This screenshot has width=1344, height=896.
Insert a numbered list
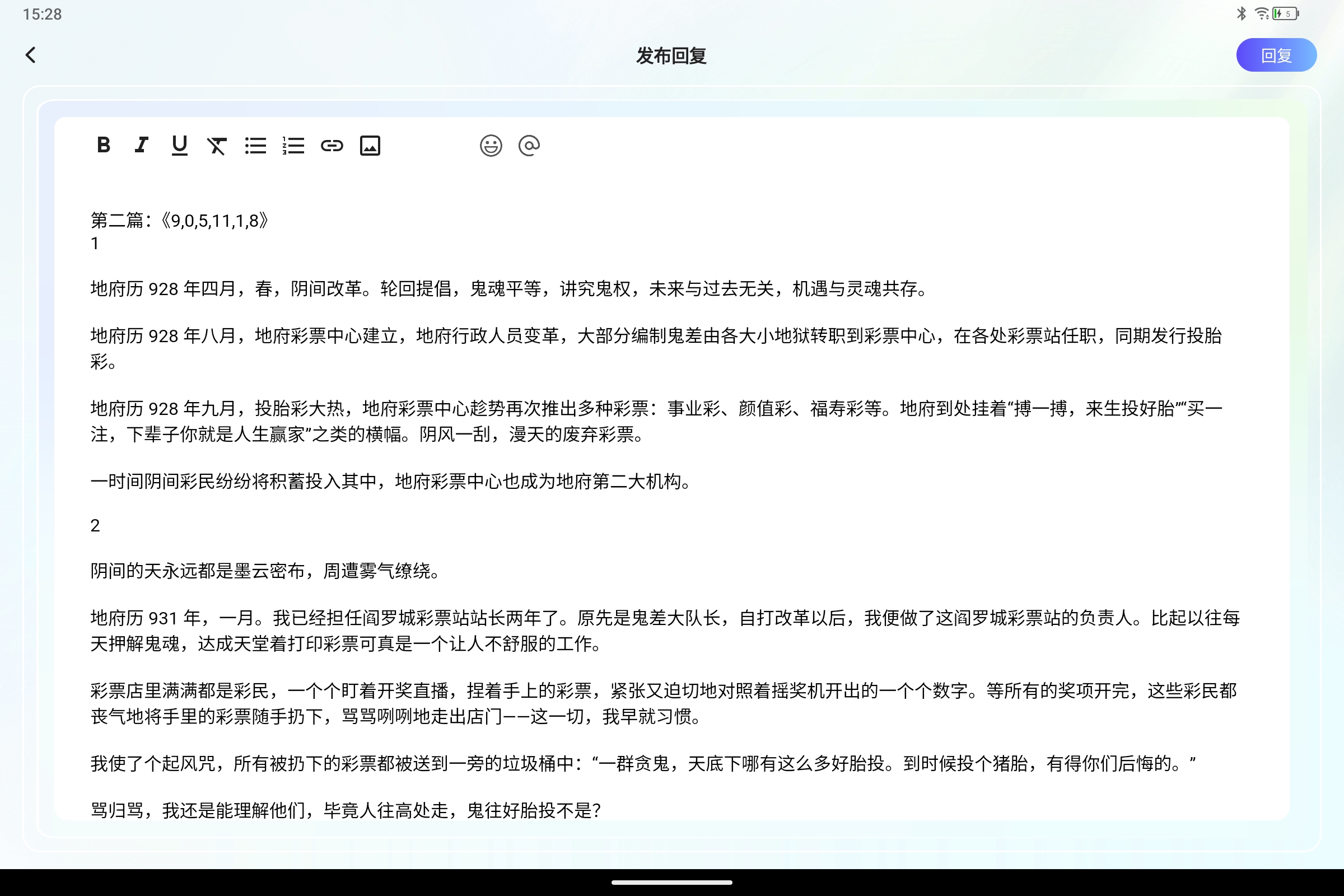[x=293, y=145]
